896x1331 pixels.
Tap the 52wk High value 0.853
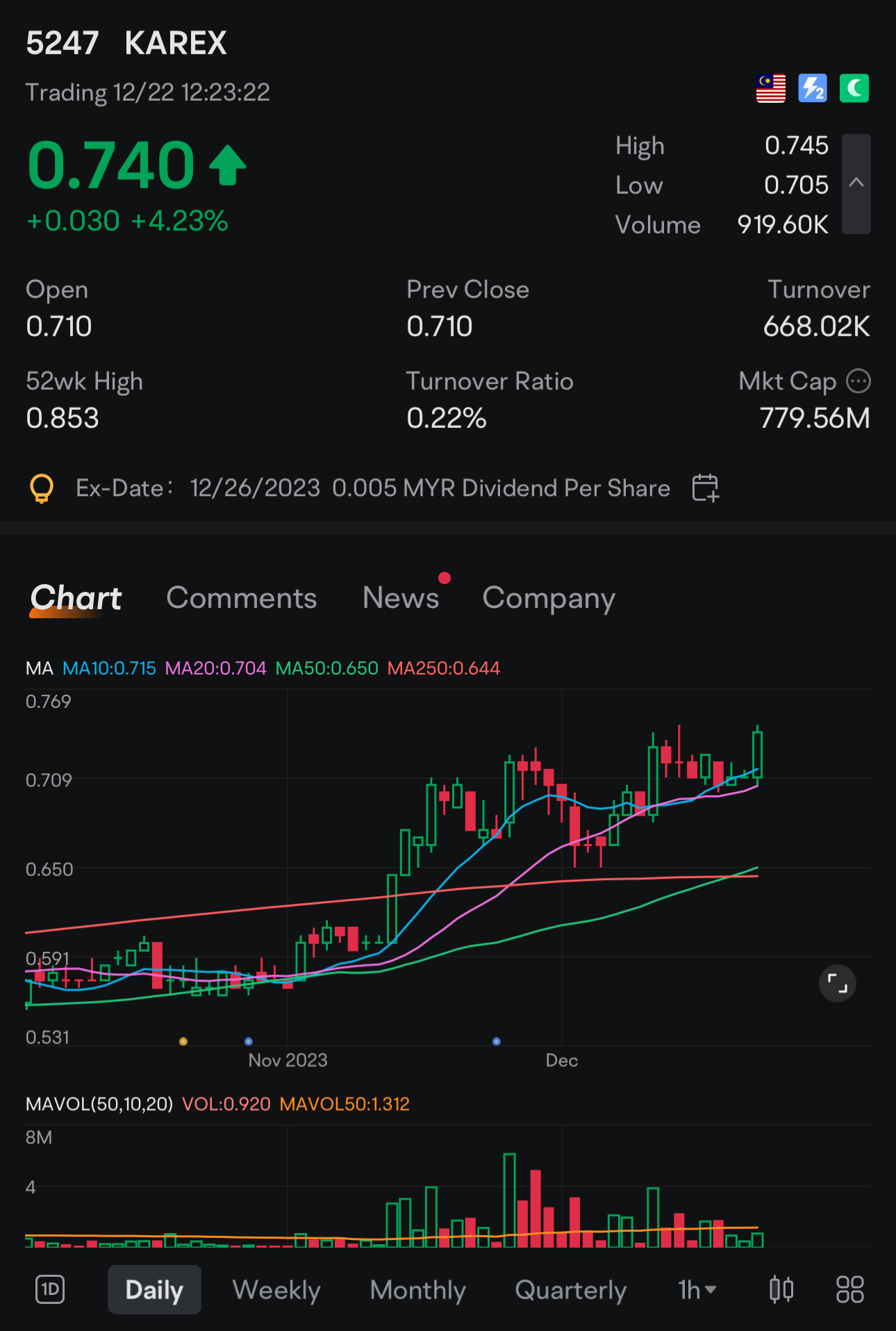(x=63, y=418)
